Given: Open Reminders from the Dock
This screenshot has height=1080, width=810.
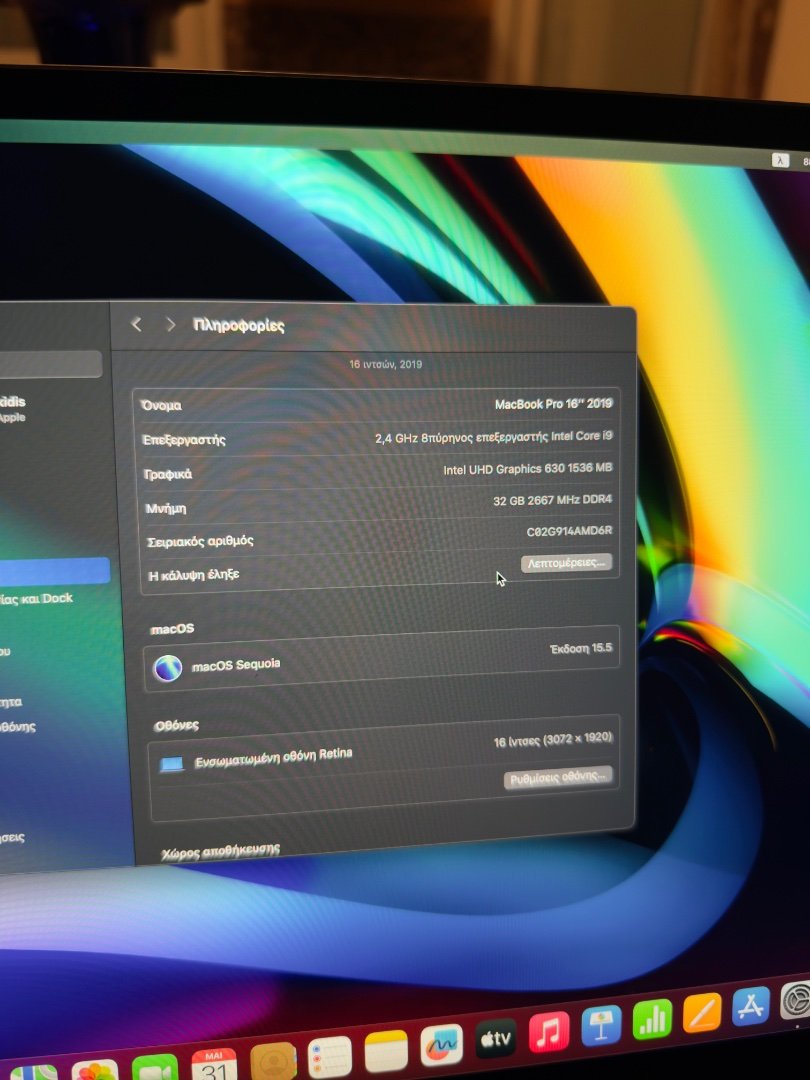Looking at the screenshot, I should click(329, 1056).
